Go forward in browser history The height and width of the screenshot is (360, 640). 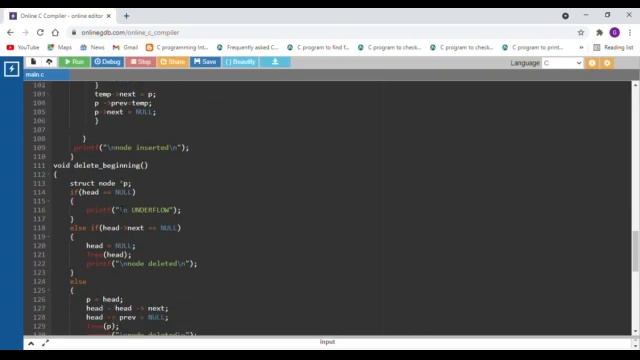(x=25, y=32)
